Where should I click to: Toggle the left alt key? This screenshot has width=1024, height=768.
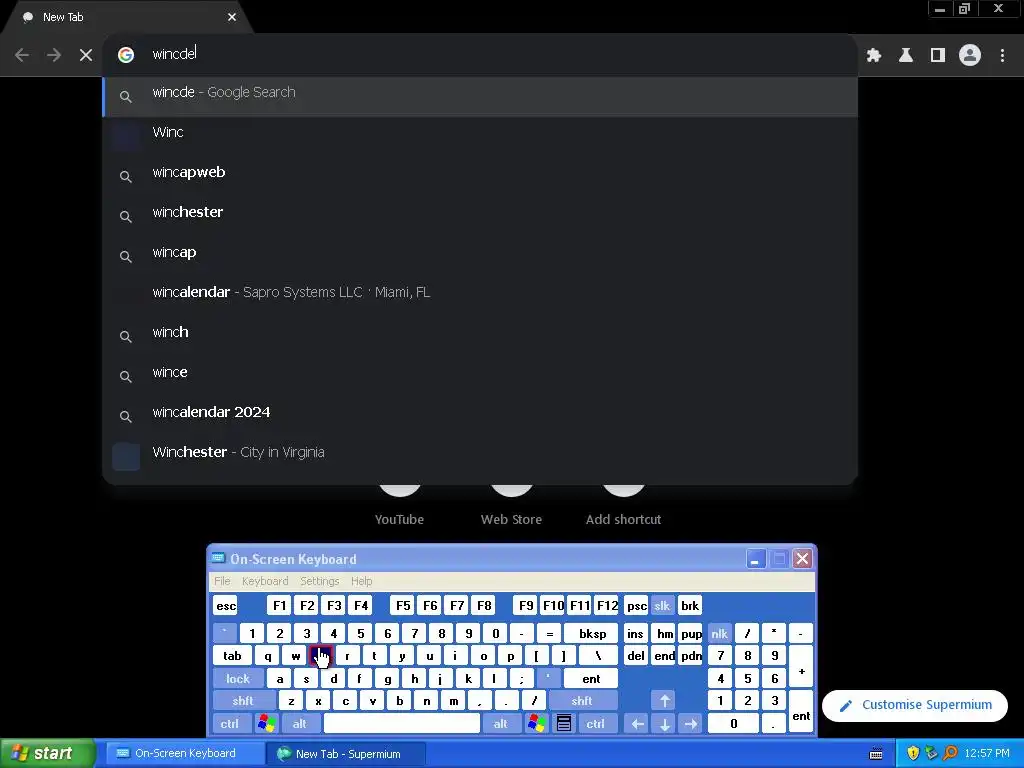pos(300,724)
